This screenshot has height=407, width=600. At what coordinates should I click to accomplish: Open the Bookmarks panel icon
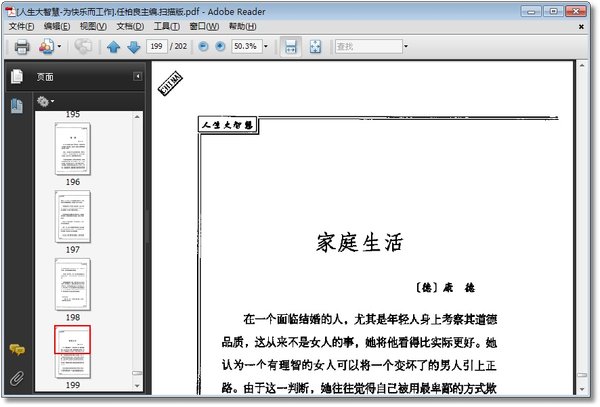[x=17, y=106]
